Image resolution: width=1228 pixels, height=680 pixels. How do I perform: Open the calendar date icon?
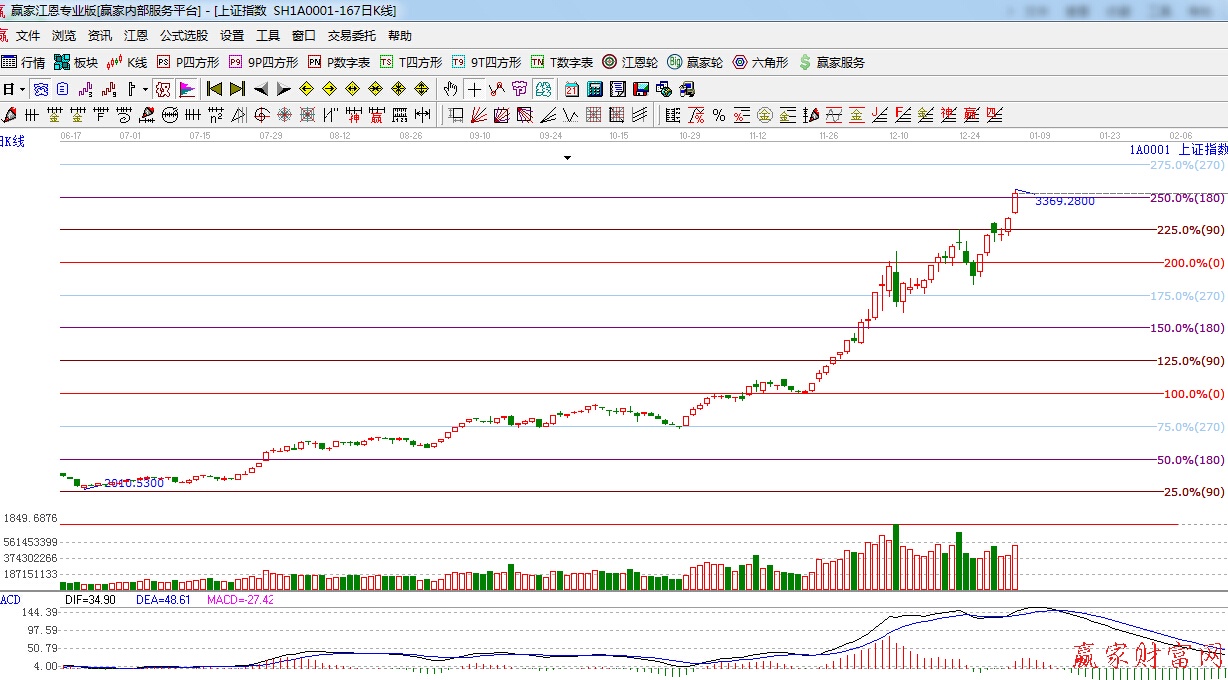click(571, 89)
